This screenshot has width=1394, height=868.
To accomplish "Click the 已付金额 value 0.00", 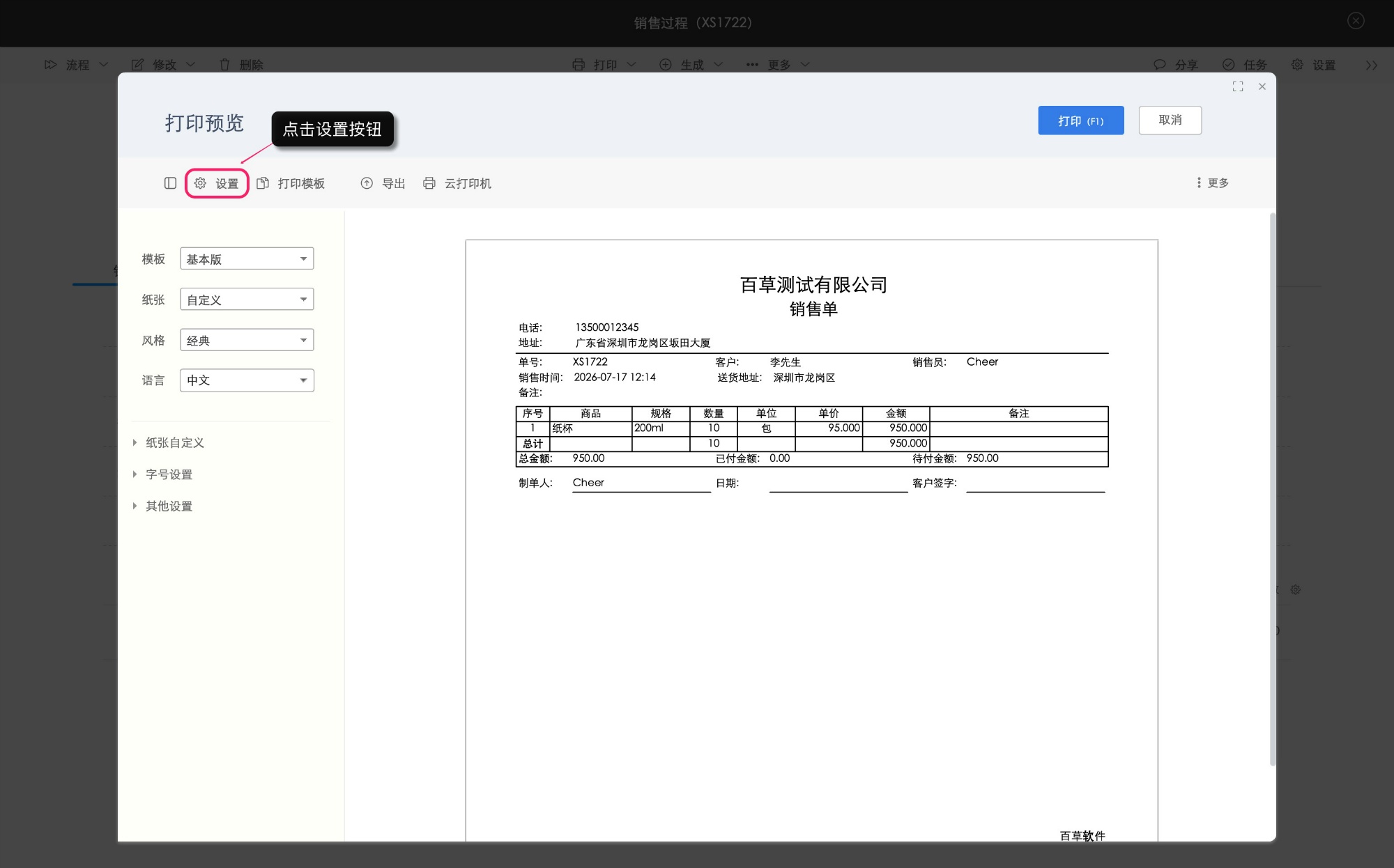I will click(x=780, y=458).
